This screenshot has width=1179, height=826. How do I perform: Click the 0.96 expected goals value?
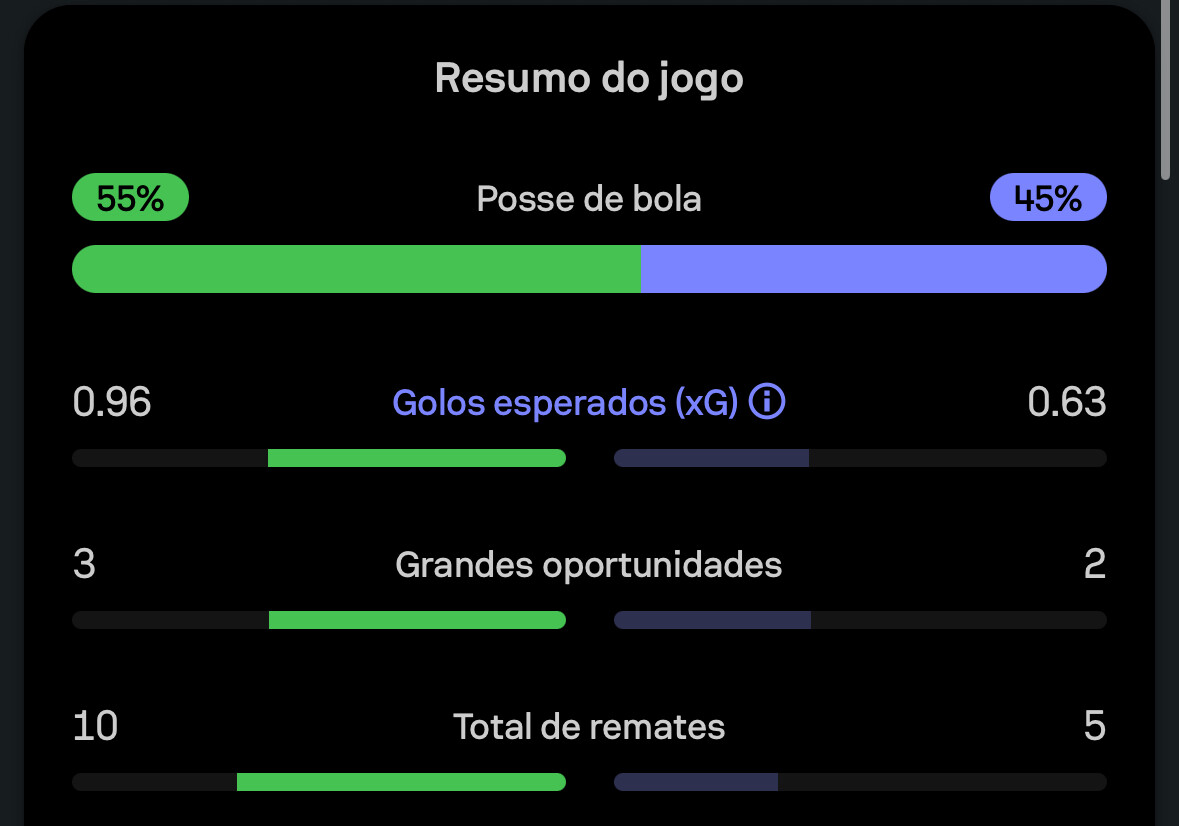point(112,403)
